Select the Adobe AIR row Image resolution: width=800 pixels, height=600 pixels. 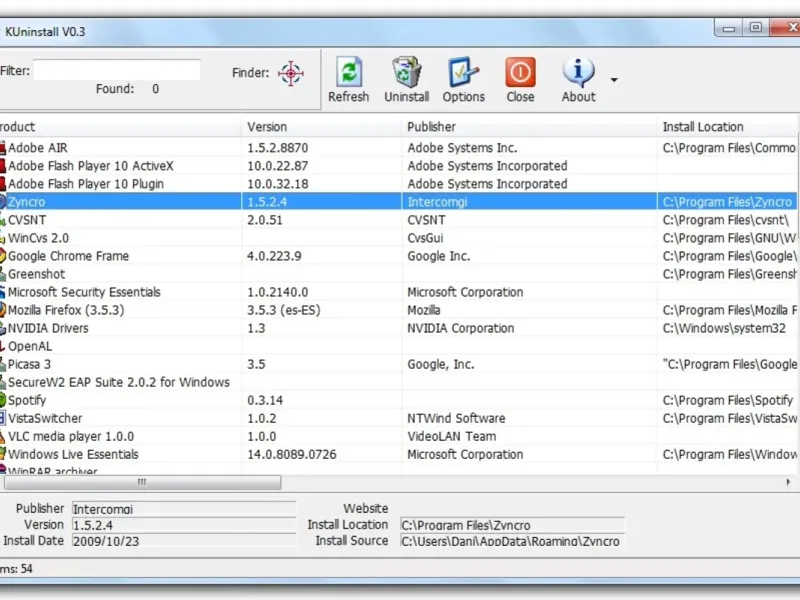click(x=398, y=148)
